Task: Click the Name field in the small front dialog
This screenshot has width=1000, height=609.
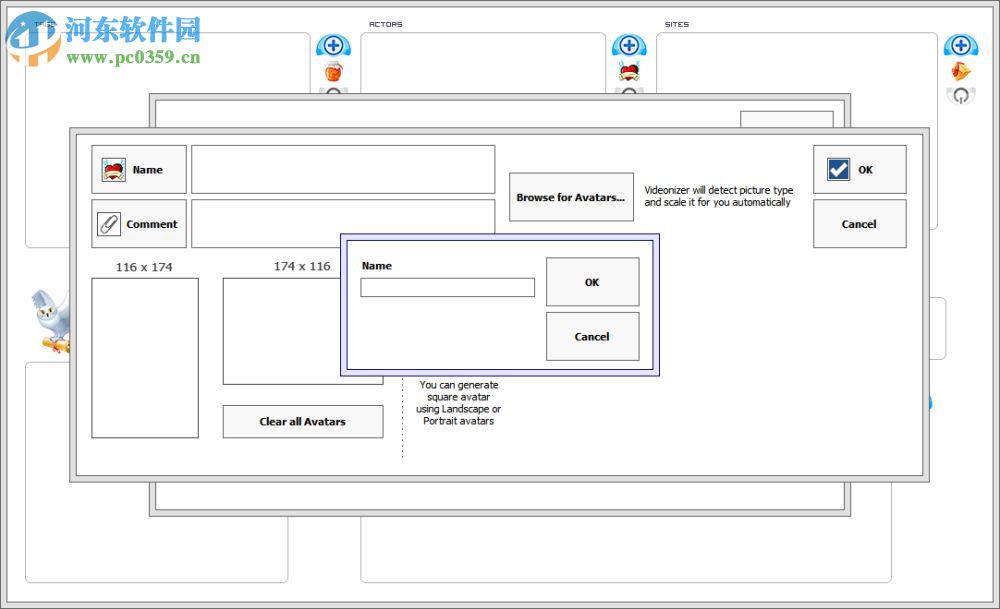Action: pyautogui.click(x=447, y=287)
